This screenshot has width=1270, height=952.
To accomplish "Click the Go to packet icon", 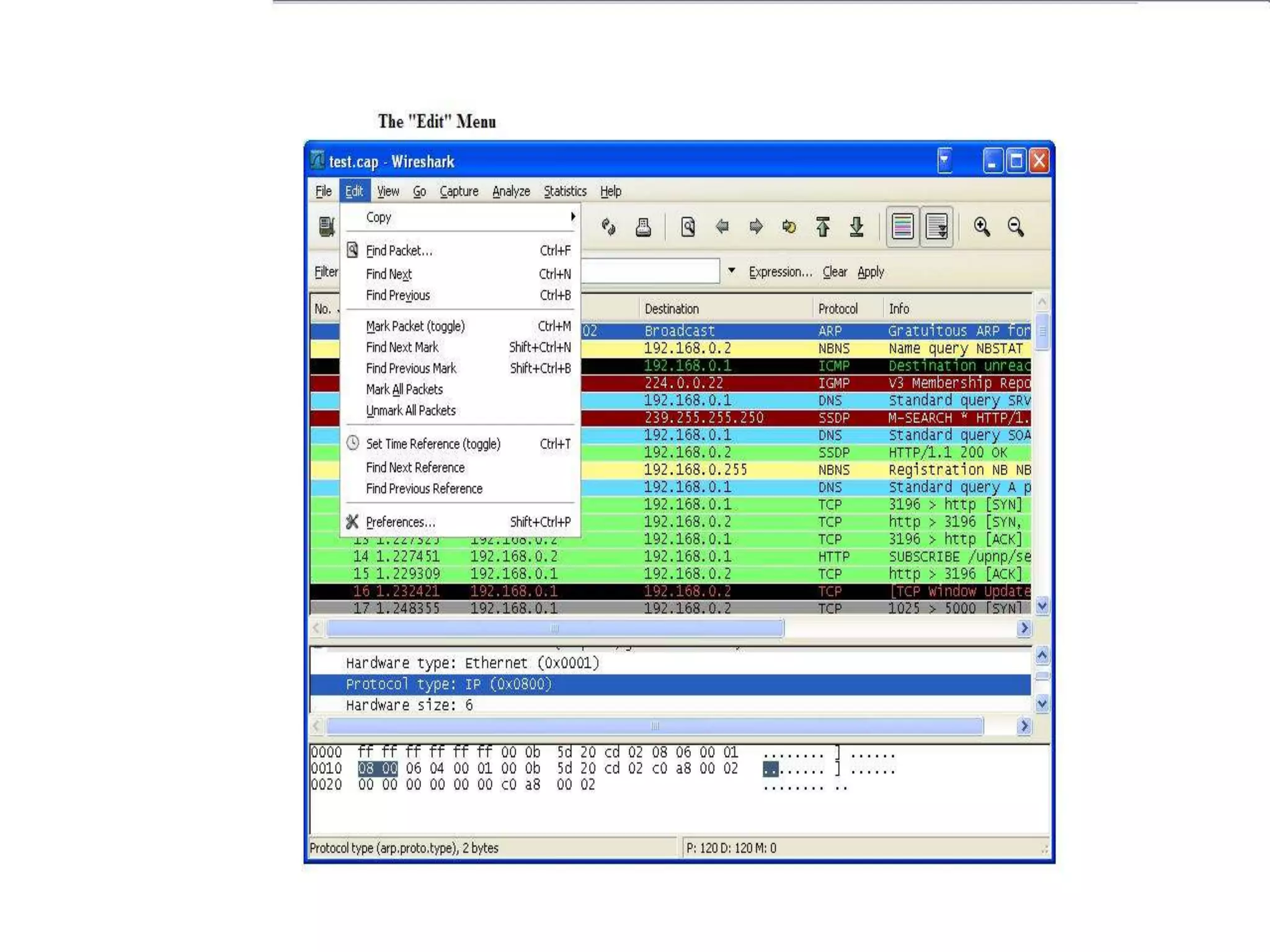I will (x=789, y=227).
